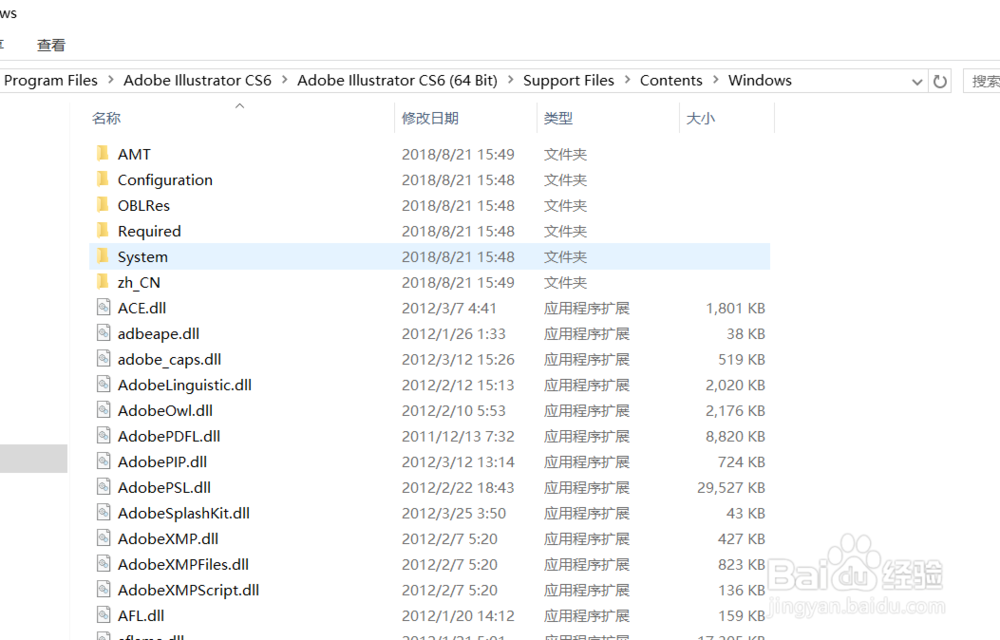Select the AFL.dll file name
Image resolution: width=1000 pixels, height=640 pixels.
tap(141, 616)
